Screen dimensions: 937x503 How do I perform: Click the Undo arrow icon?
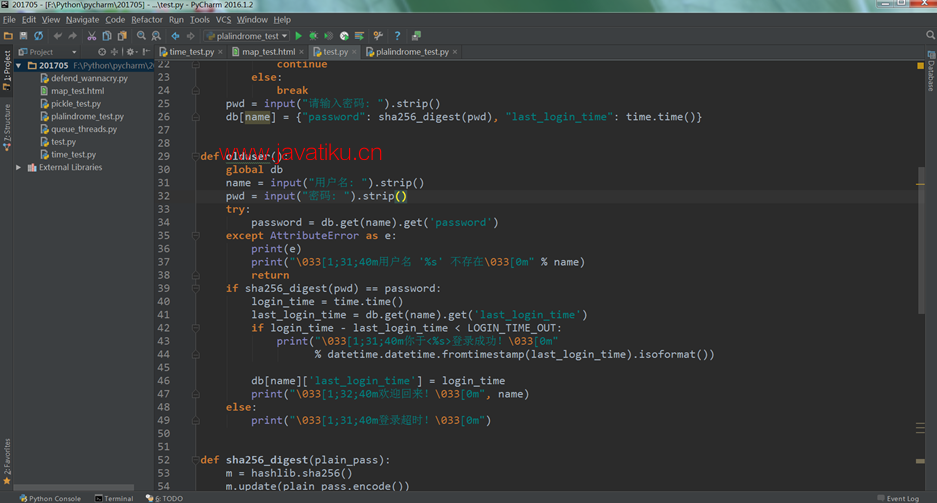pos(57,36)
